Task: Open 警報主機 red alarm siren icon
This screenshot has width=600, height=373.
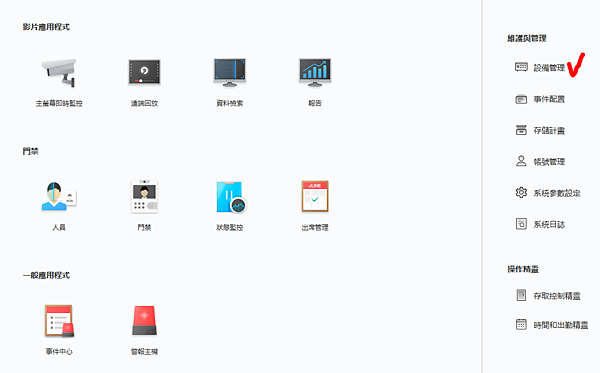Action: [x=144, y=321]
